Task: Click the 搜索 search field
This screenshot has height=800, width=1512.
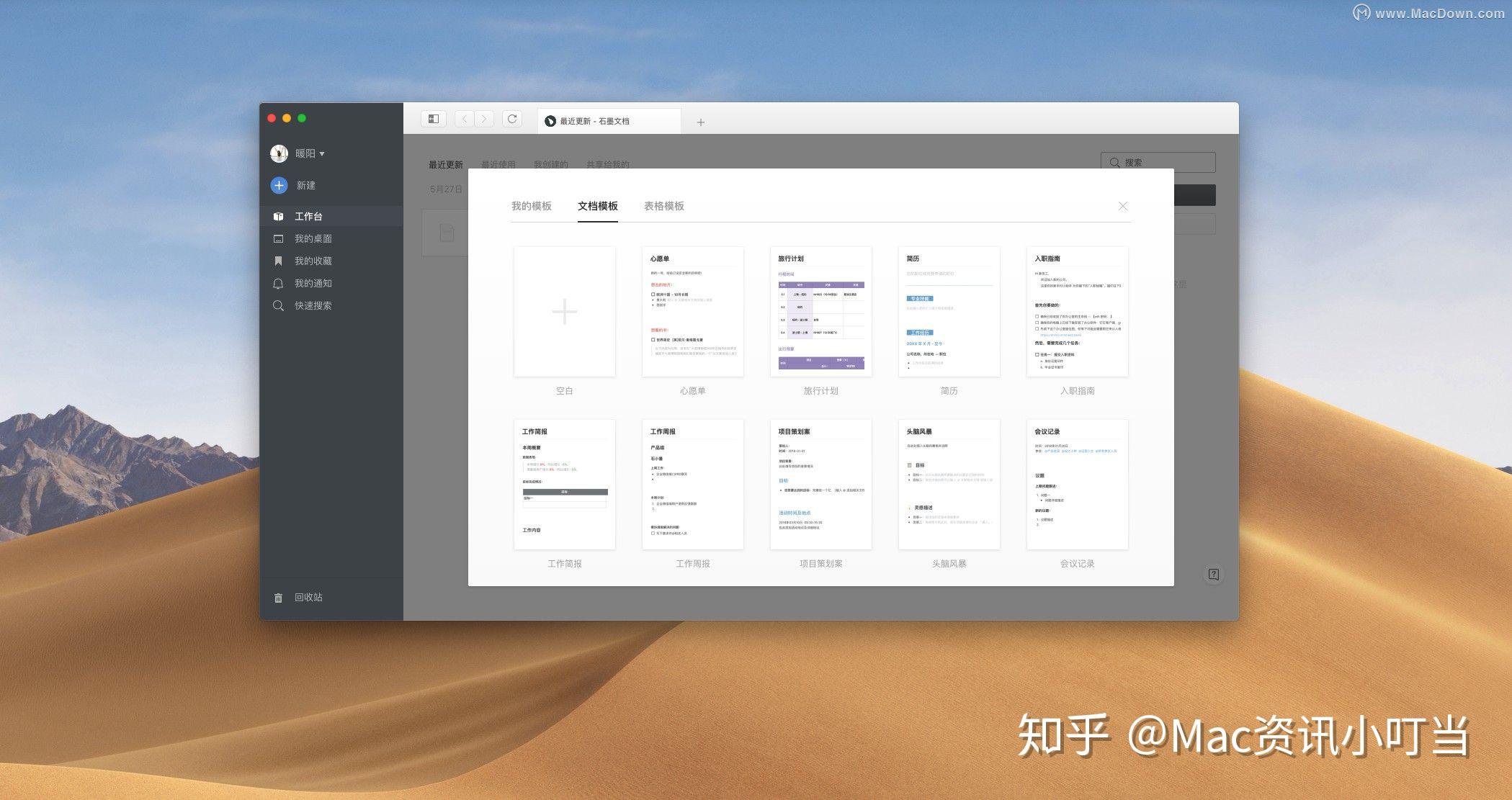Action: [1158, 163]
